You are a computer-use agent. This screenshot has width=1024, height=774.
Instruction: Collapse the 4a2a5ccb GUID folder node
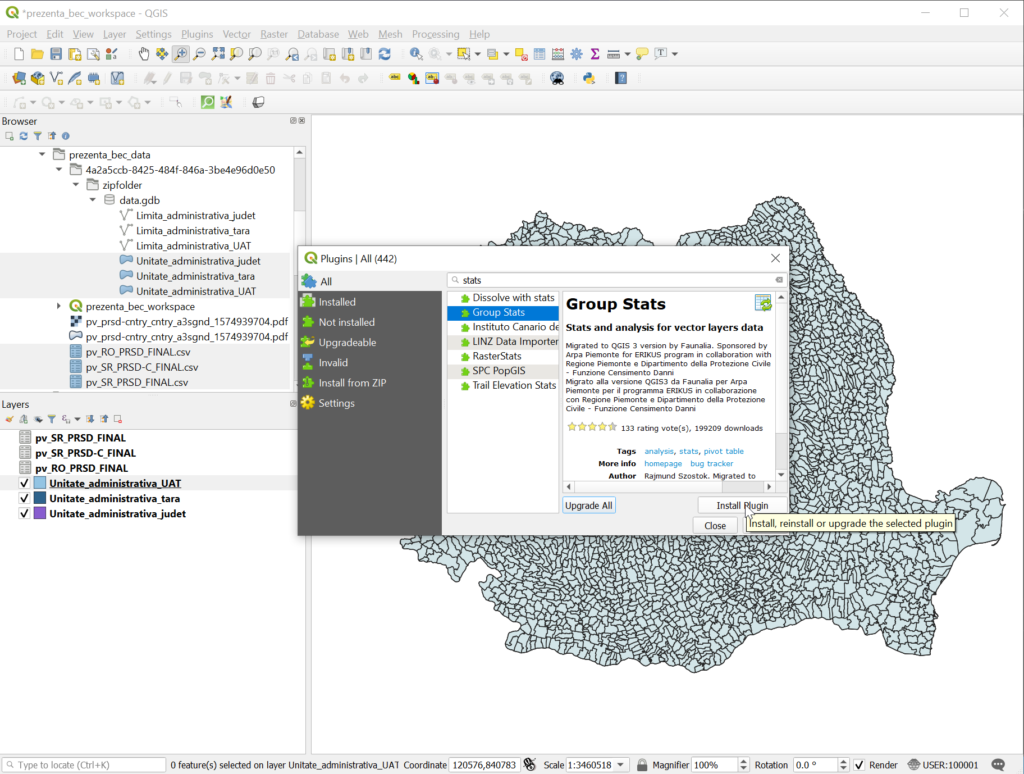click(x=59, y=170)
